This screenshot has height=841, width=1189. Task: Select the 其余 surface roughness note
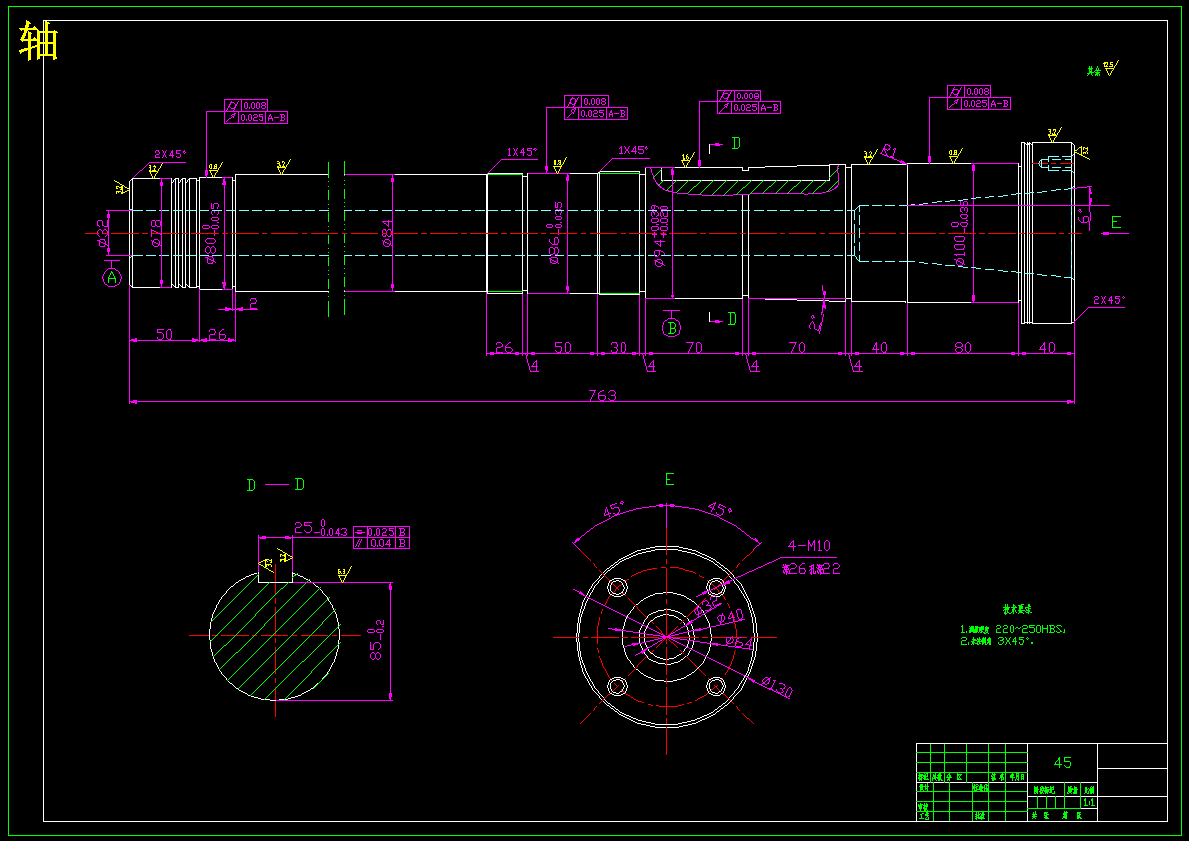1103,69
